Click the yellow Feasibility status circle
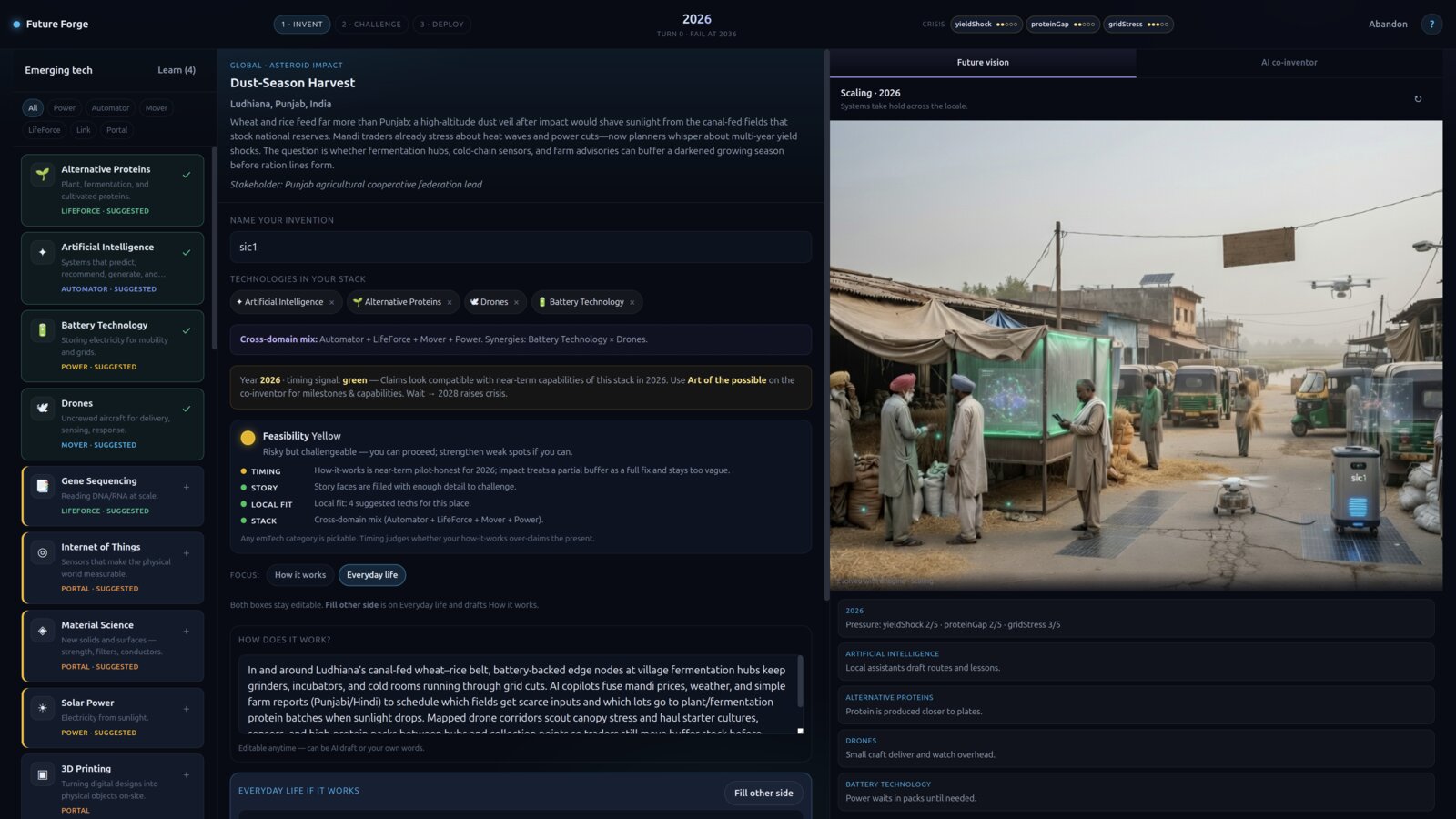The image size is (1456, 819). click(x=248, y=438)
